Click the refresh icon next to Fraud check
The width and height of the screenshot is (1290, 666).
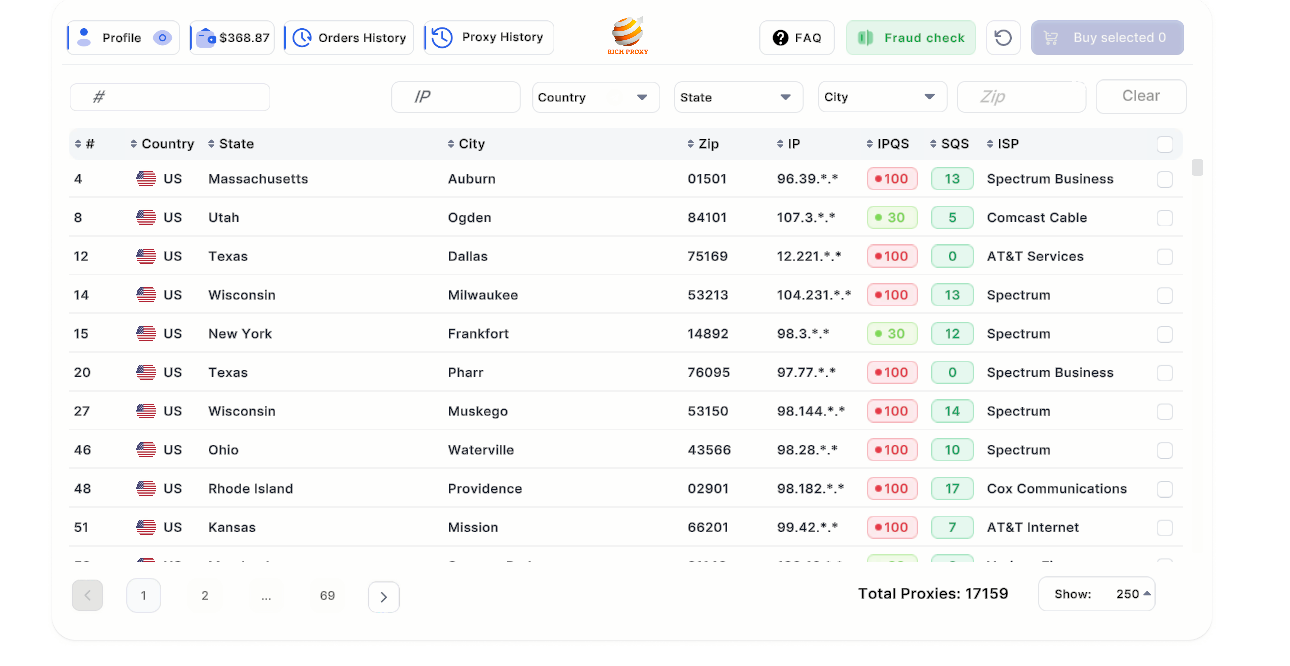coord(1003,38)
